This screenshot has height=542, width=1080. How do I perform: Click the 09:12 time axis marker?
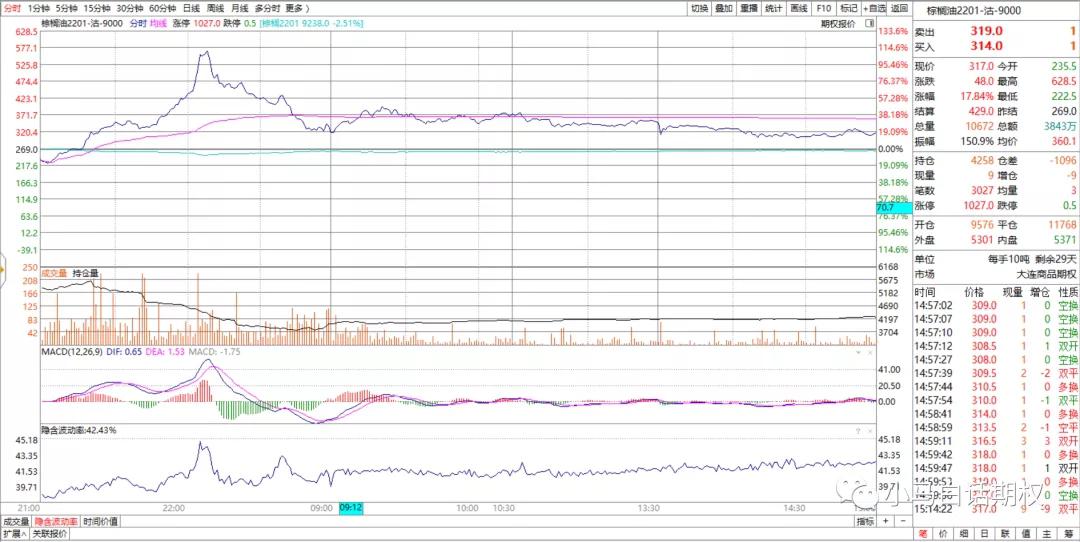pos(350,508)
